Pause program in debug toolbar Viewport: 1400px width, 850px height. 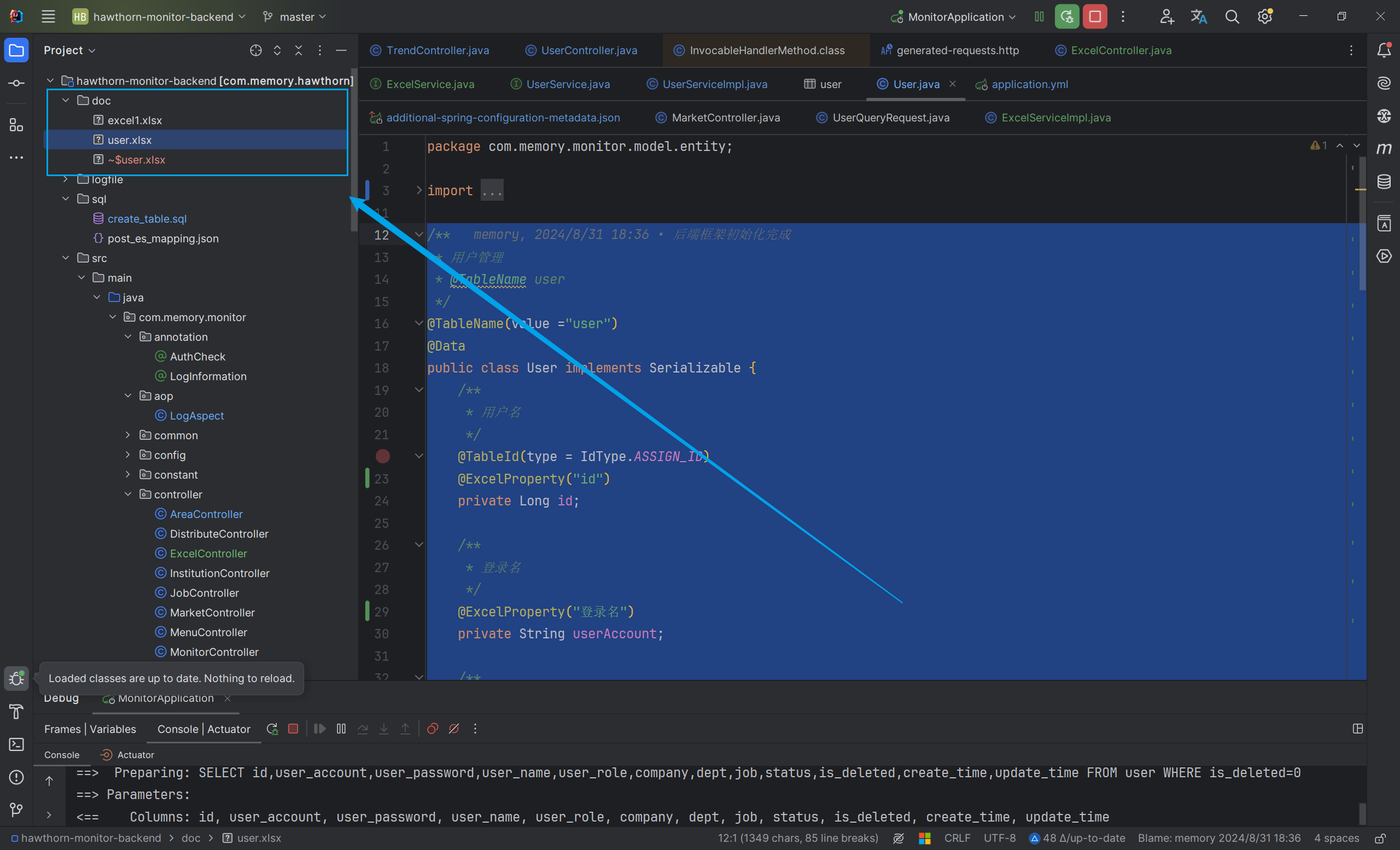coord(341,729)
